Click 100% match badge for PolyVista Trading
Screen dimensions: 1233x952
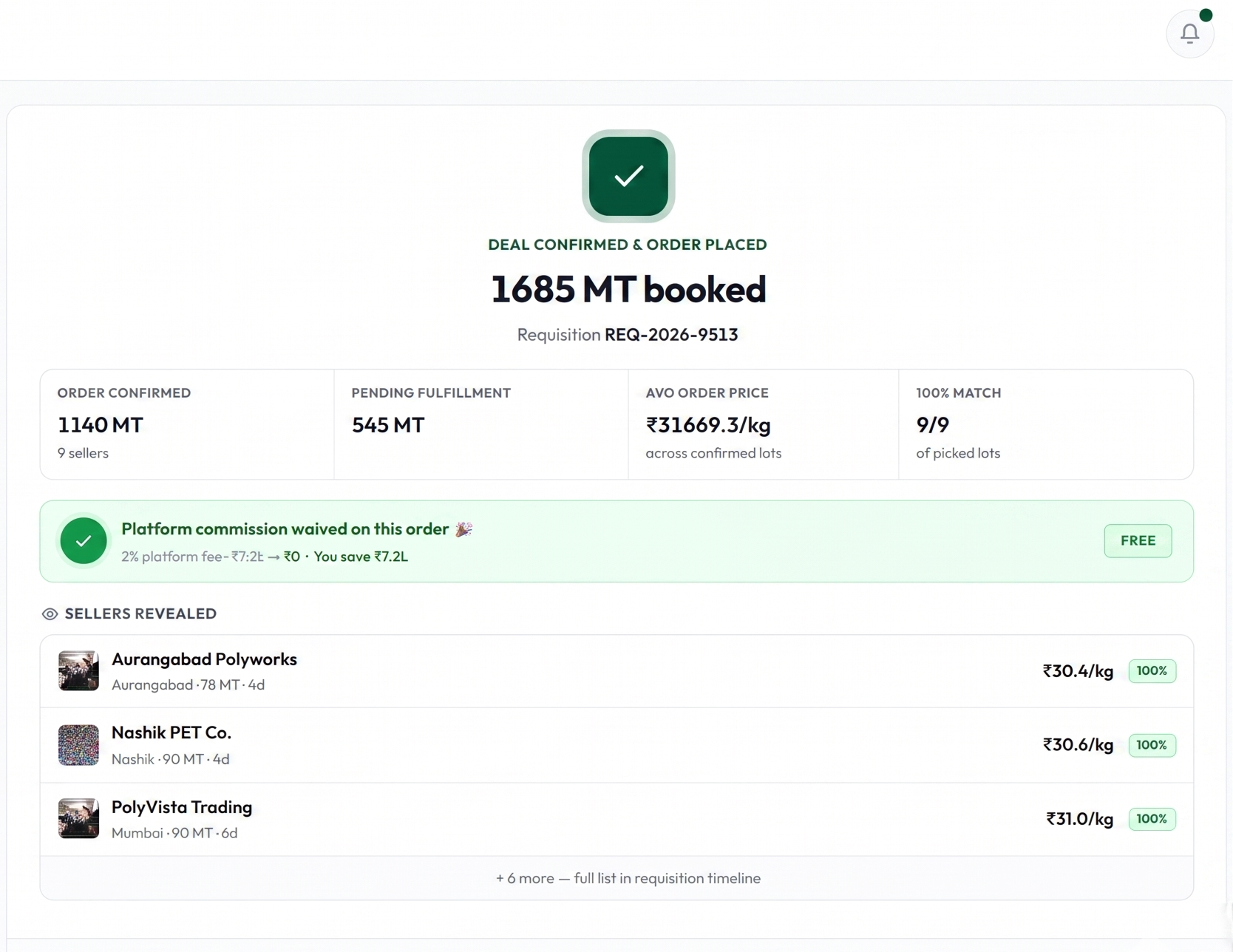(x=1152, y=818)
